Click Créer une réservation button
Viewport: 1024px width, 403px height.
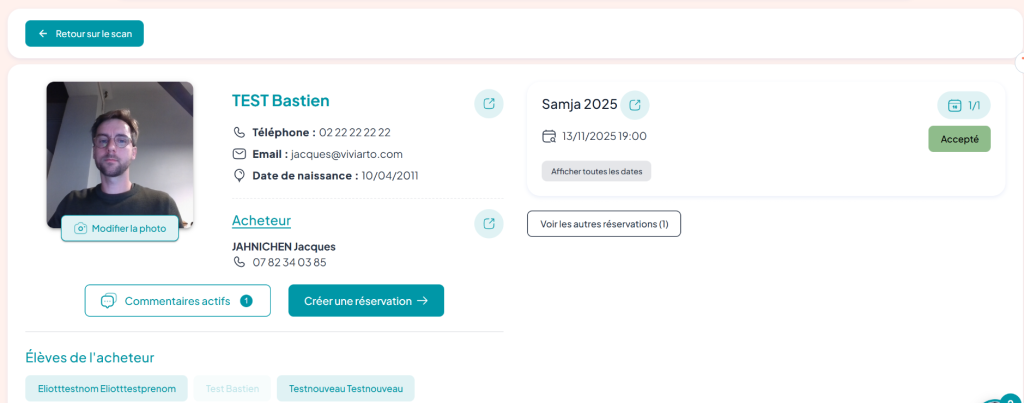[x=366, y=300]
